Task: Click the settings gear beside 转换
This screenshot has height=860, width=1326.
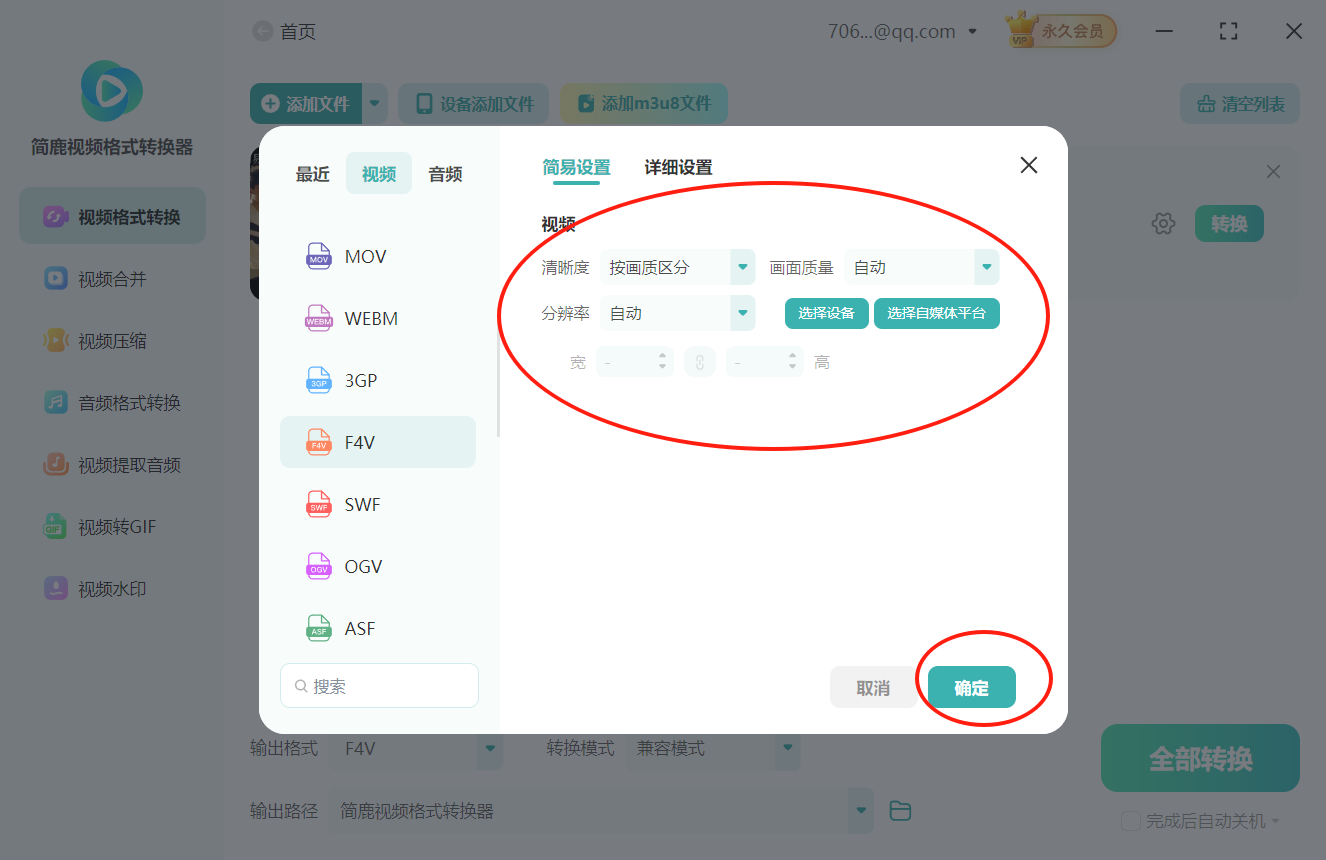Action: (x=1163, y=223)
